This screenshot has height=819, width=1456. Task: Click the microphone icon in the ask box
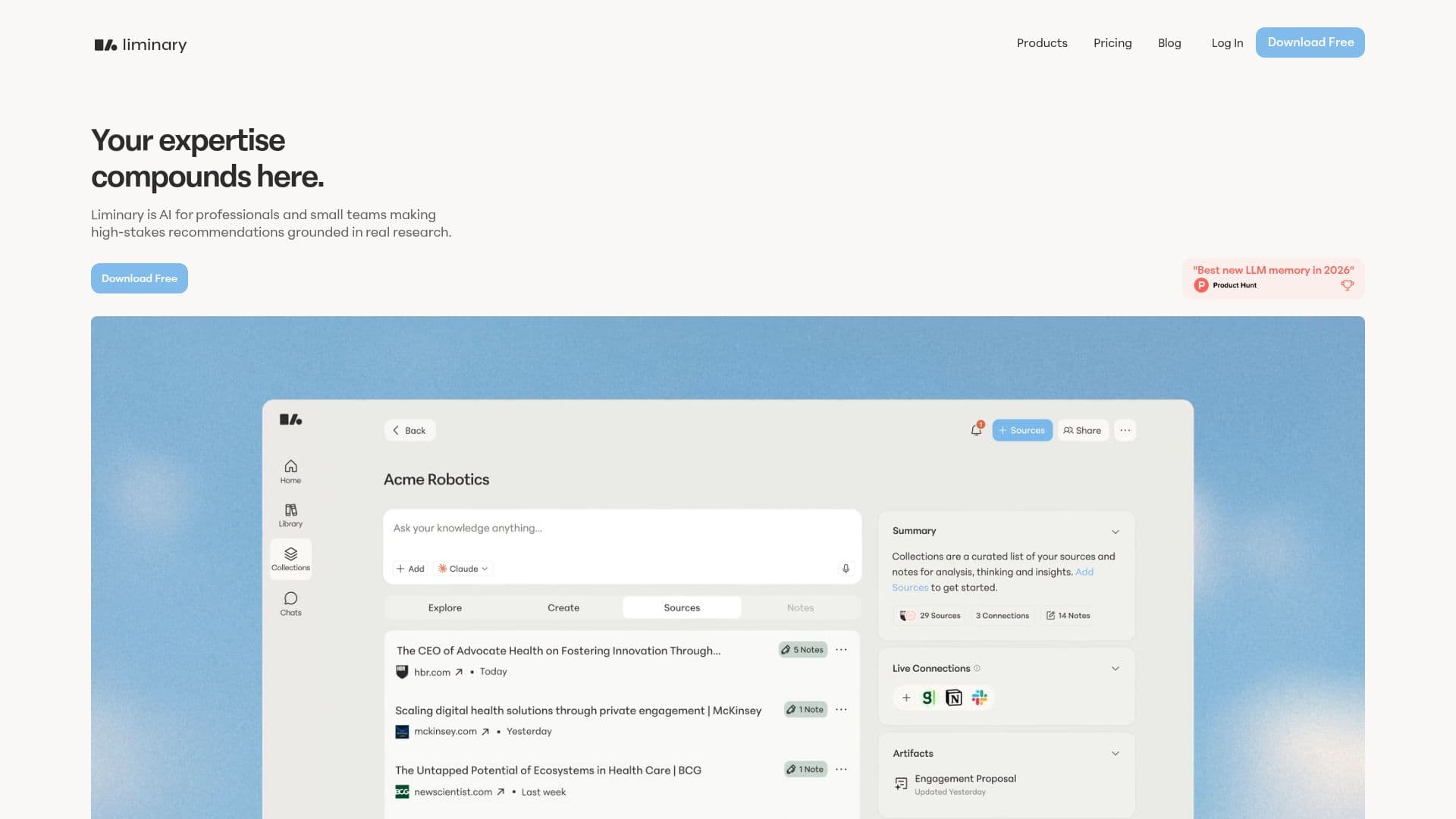pos(846,568)
